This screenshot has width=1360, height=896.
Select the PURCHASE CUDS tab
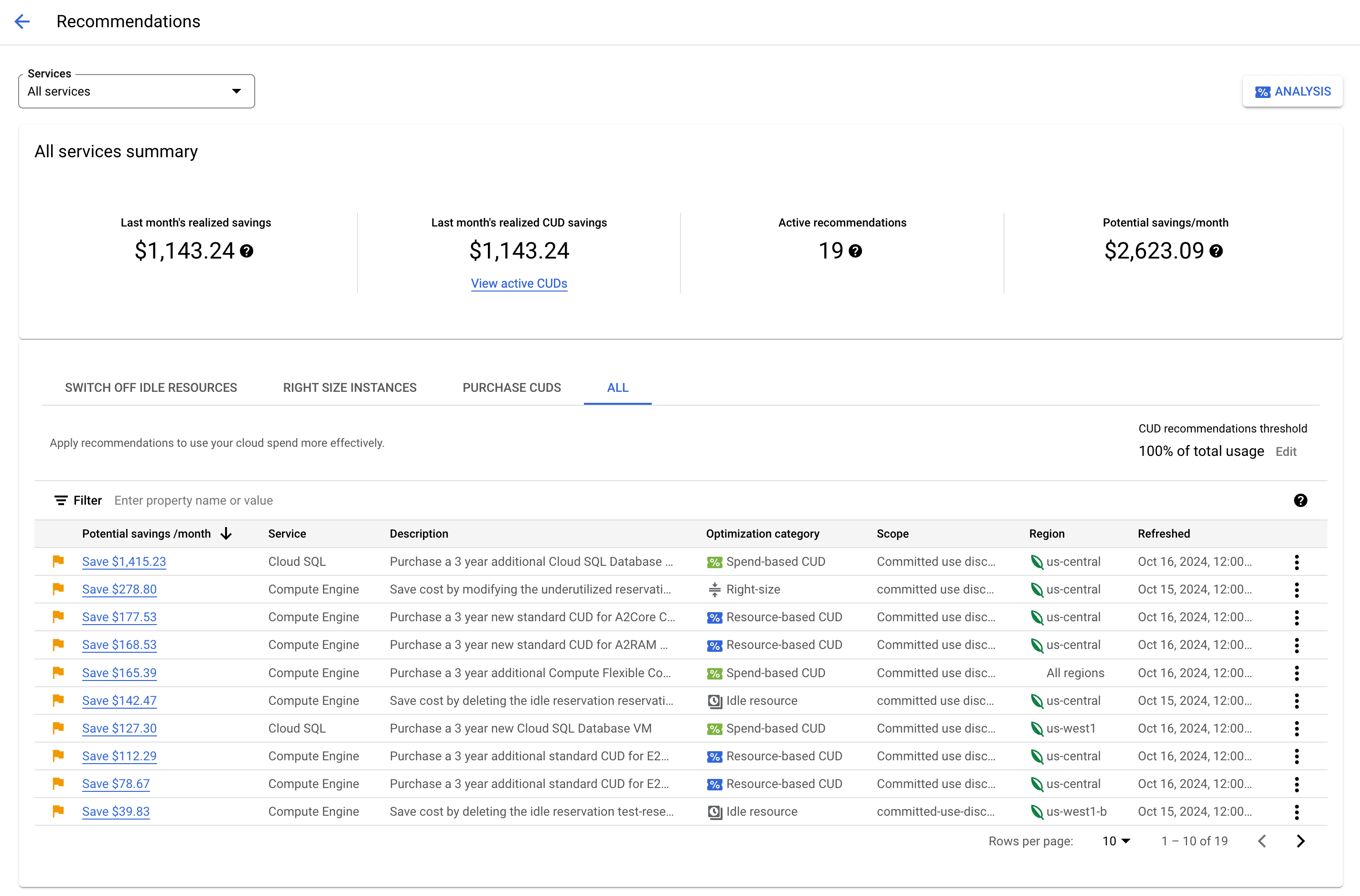pos(511,388)
